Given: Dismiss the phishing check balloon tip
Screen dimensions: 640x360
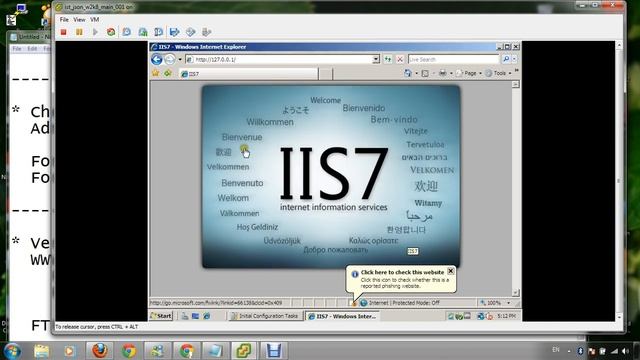Looking at the screenshot, I should coord(451,271).
